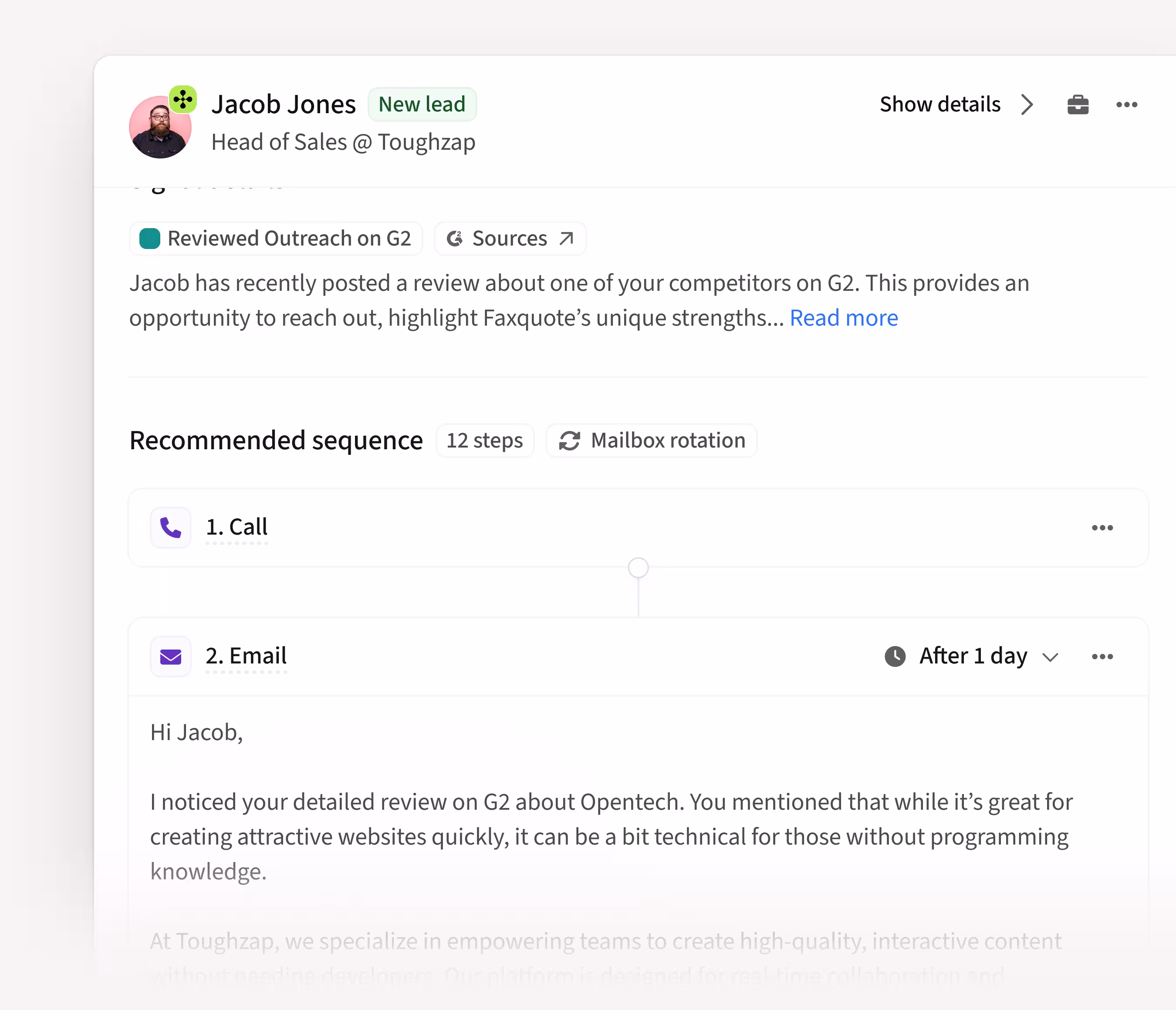Click the purple phone Call icon

(171, 528)
